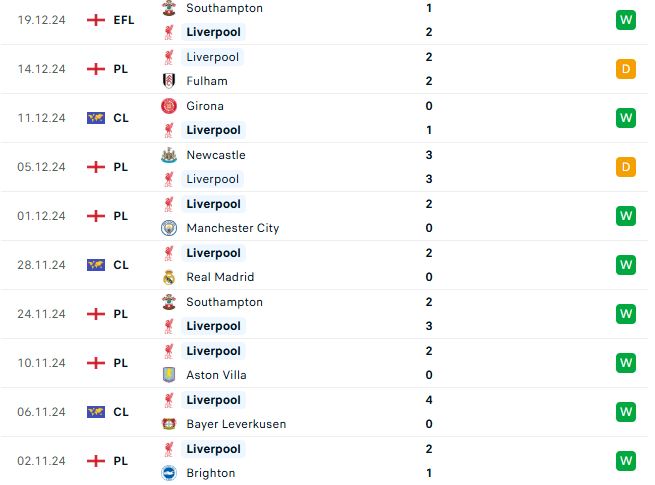655x485 pixels.
Task: Click the Bayer Leverkusen crest icon
Action: [x=169, y=424]
